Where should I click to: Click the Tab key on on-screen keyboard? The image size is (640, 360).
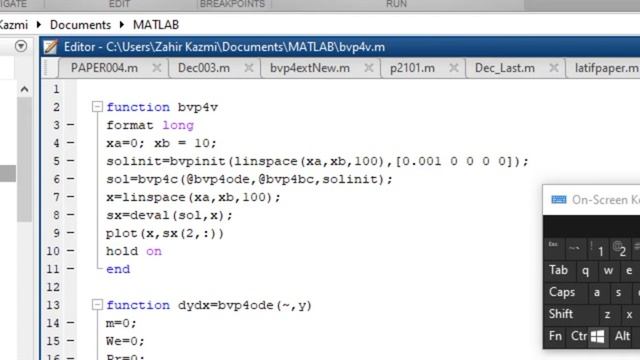pyautogui.click(x=559, y=270)
